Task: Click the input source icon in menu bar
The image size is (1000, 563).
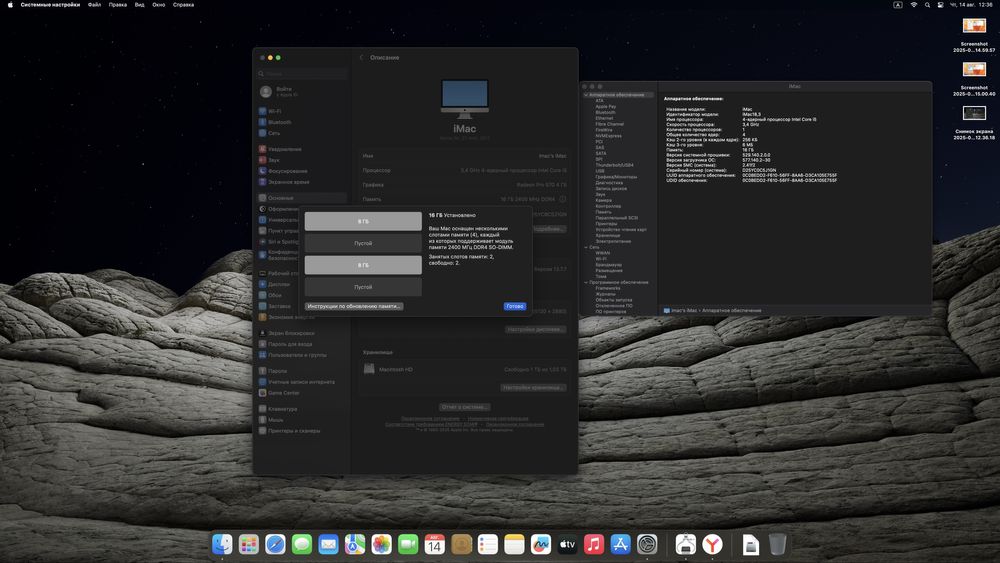Action: click(898, 4)
